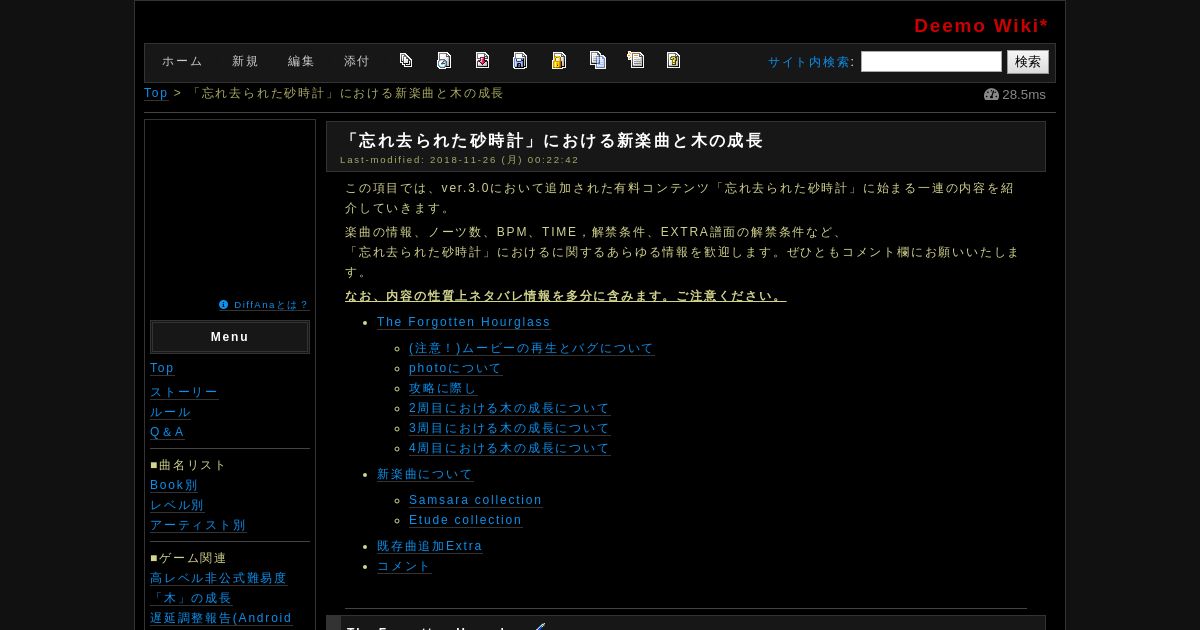Open the 添付 attachment menu item
The width and height of the screenshot is (1200, 630).
pos(357,61)
